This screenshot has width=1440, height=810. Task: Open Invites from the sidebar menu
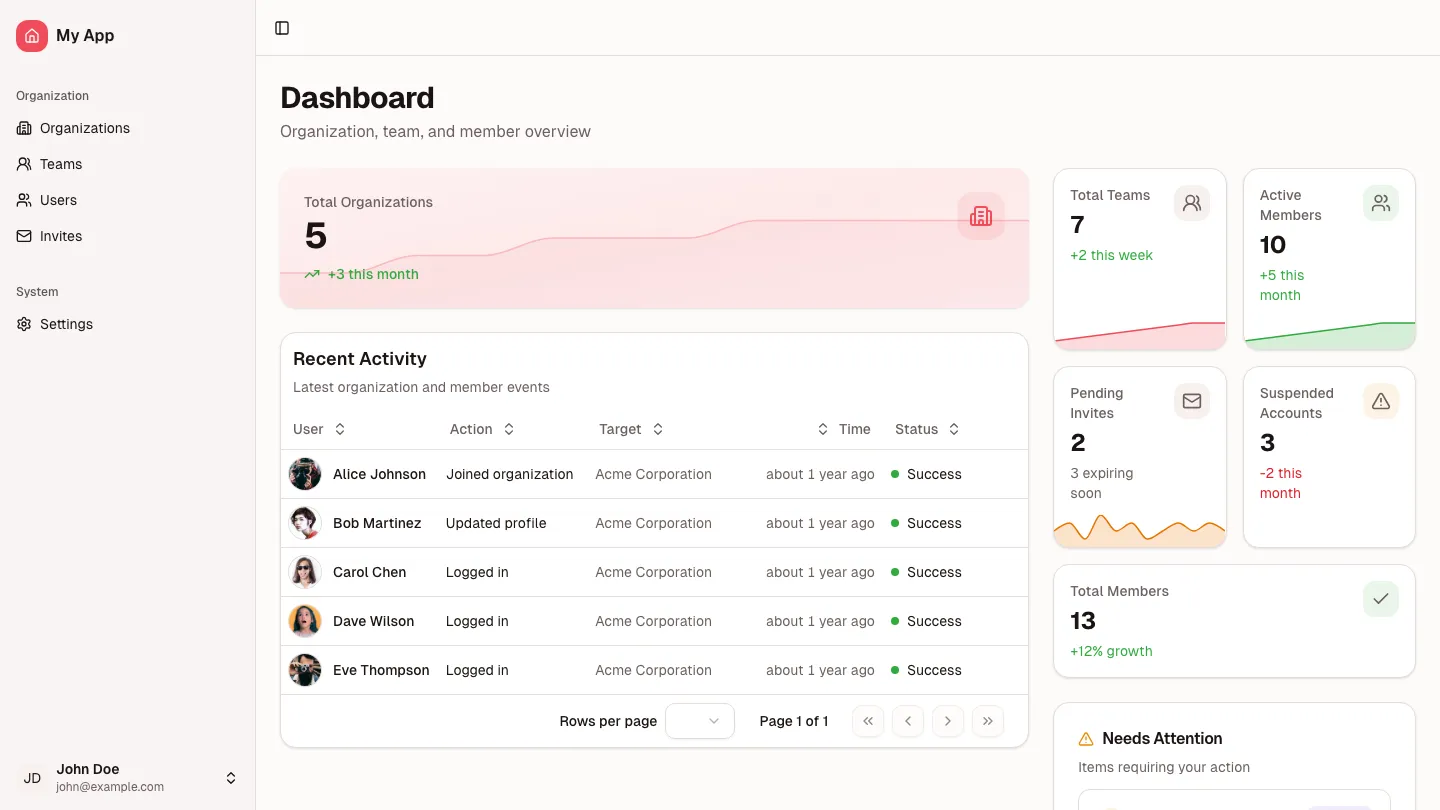coord(60,236)
